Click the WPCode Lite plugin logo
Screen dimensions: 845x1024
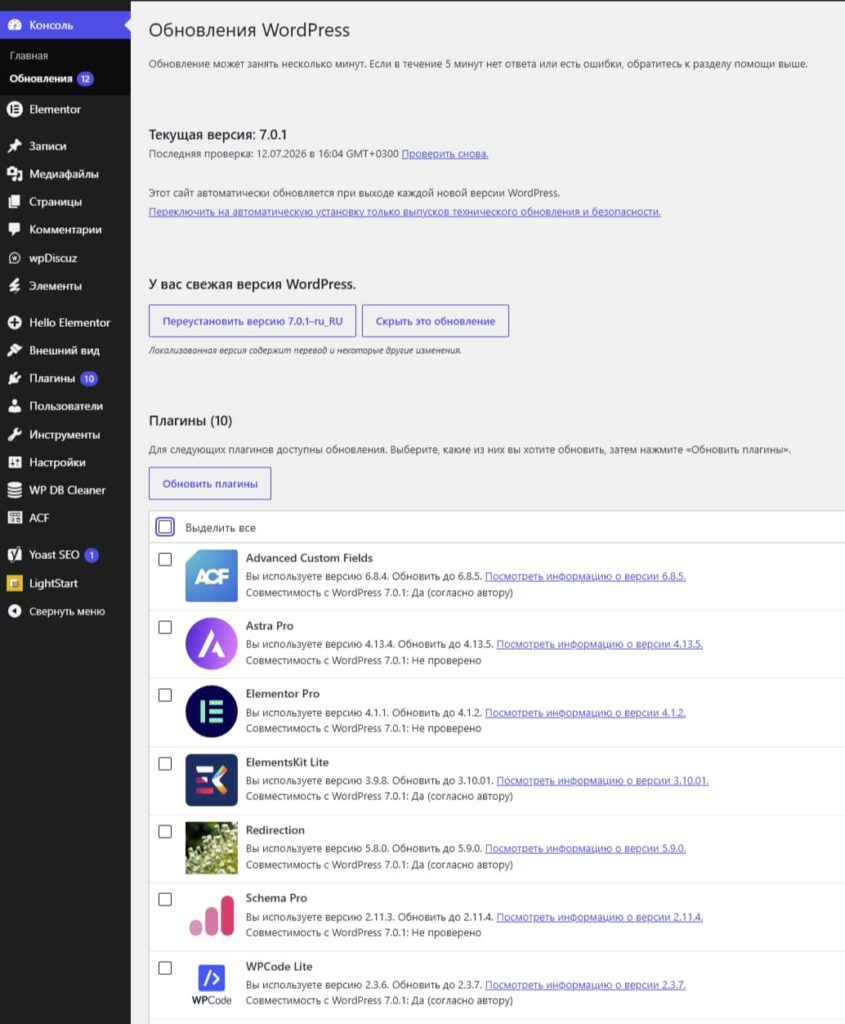tap(211, 984)
